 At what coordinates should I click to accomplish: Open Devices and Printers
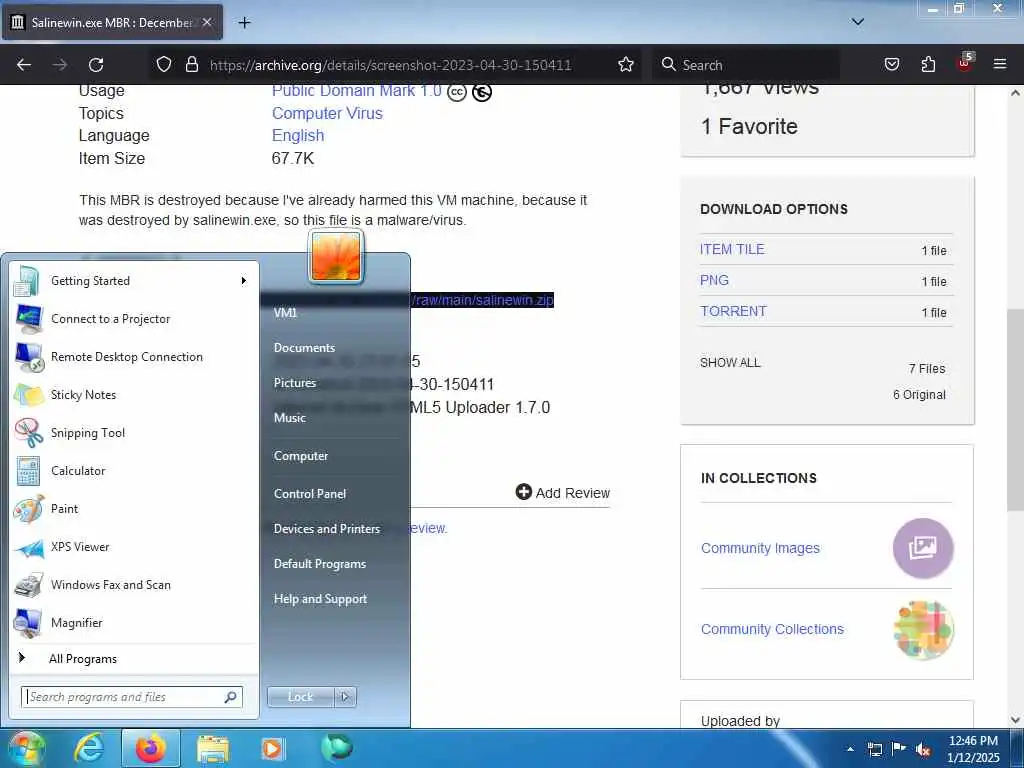327,529
